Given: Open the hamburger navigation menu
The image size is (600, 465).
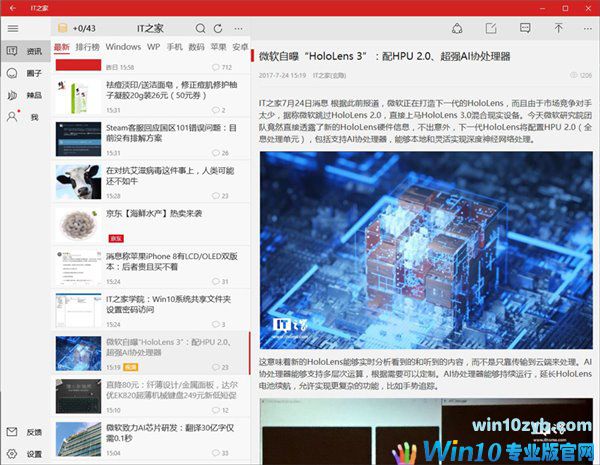Looking at the screenshot, I should pos(13,28).
